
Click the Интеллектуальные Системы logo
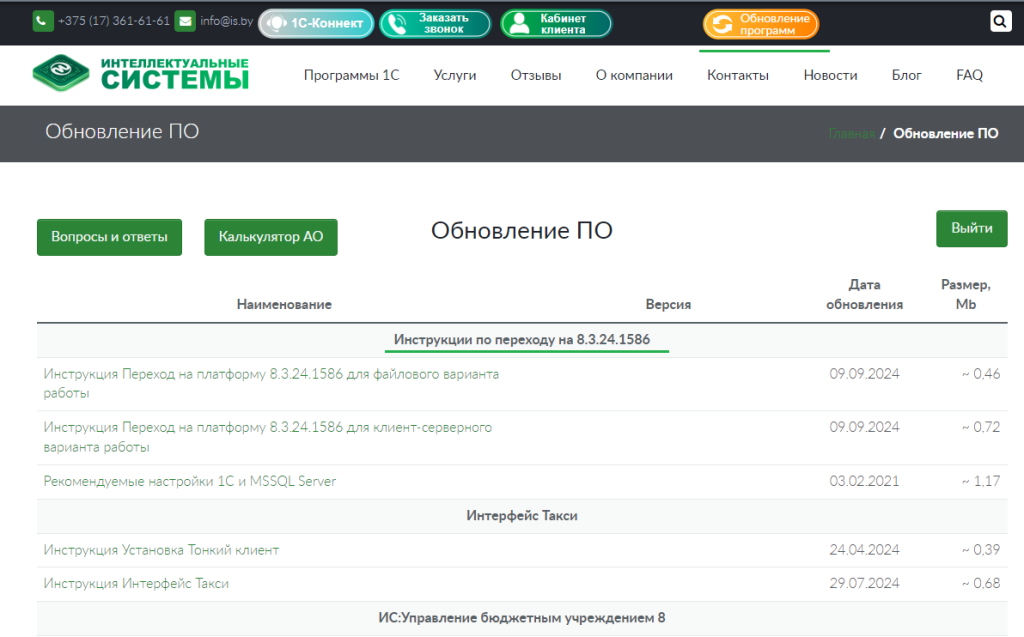[140, 73]
